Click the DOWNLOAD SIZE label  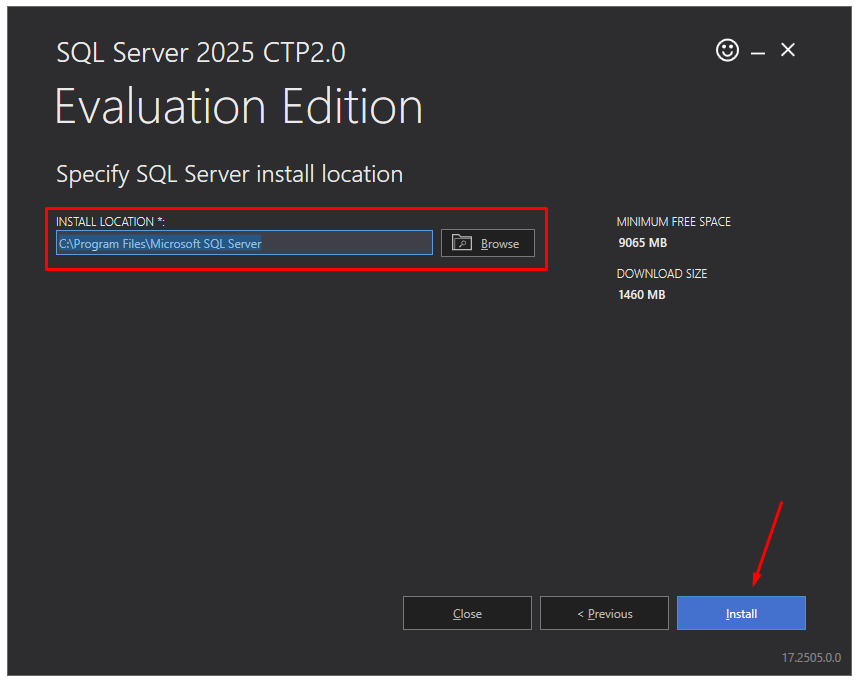(x=662, y=273)
